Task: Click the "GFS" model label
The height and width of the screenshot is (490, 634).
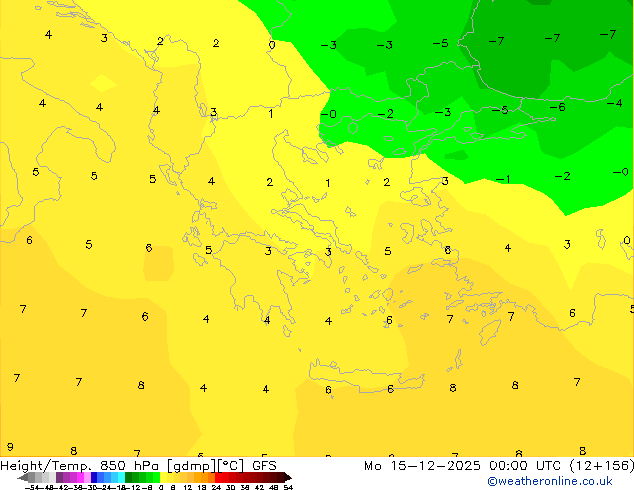Action: (264, 466)
